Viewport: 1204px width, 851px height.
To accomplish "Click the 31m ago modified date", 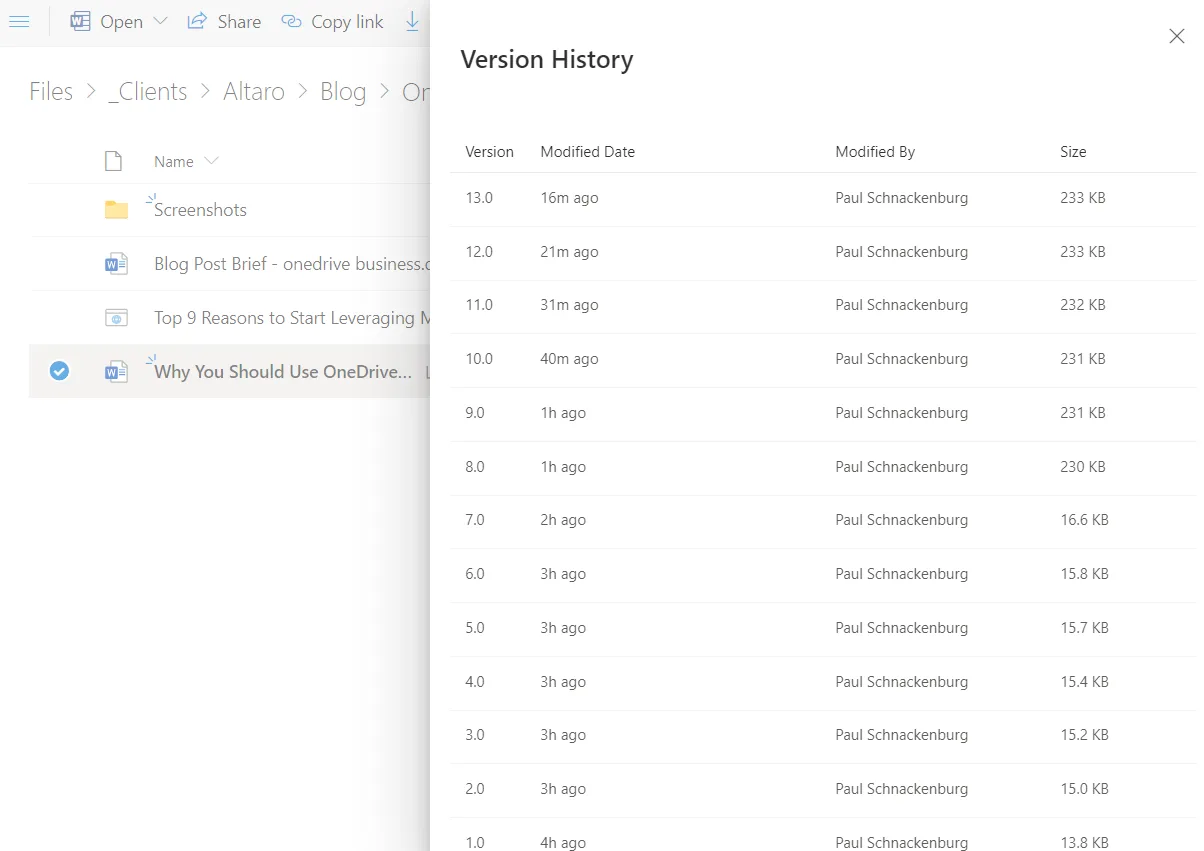I will tap(569, 305).
